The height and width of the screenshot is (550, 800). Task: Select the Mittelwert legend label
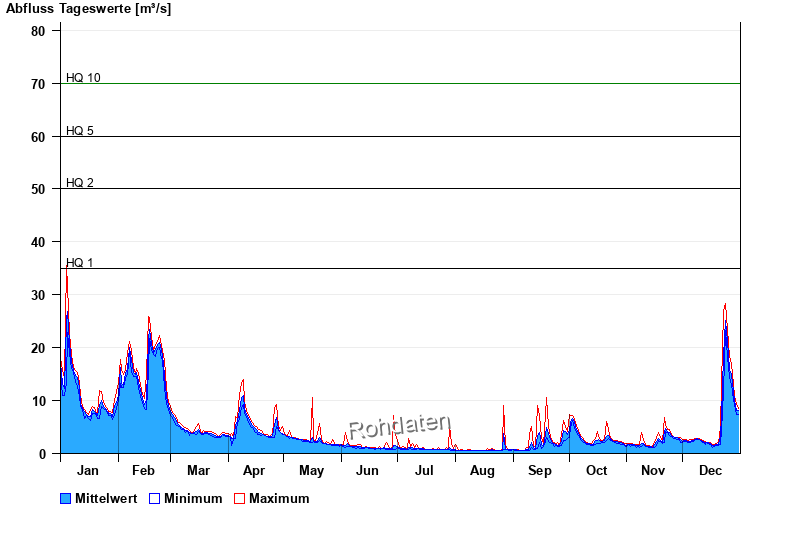point(106,498)
